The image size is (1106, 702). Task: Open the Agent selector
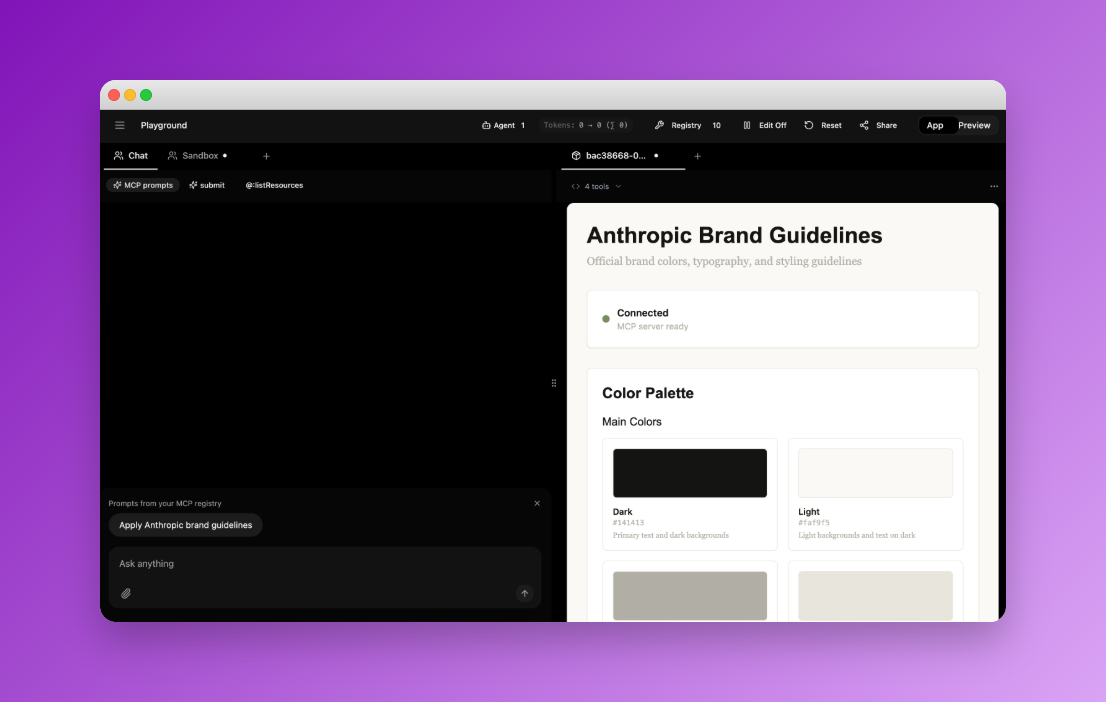point(503,126)
